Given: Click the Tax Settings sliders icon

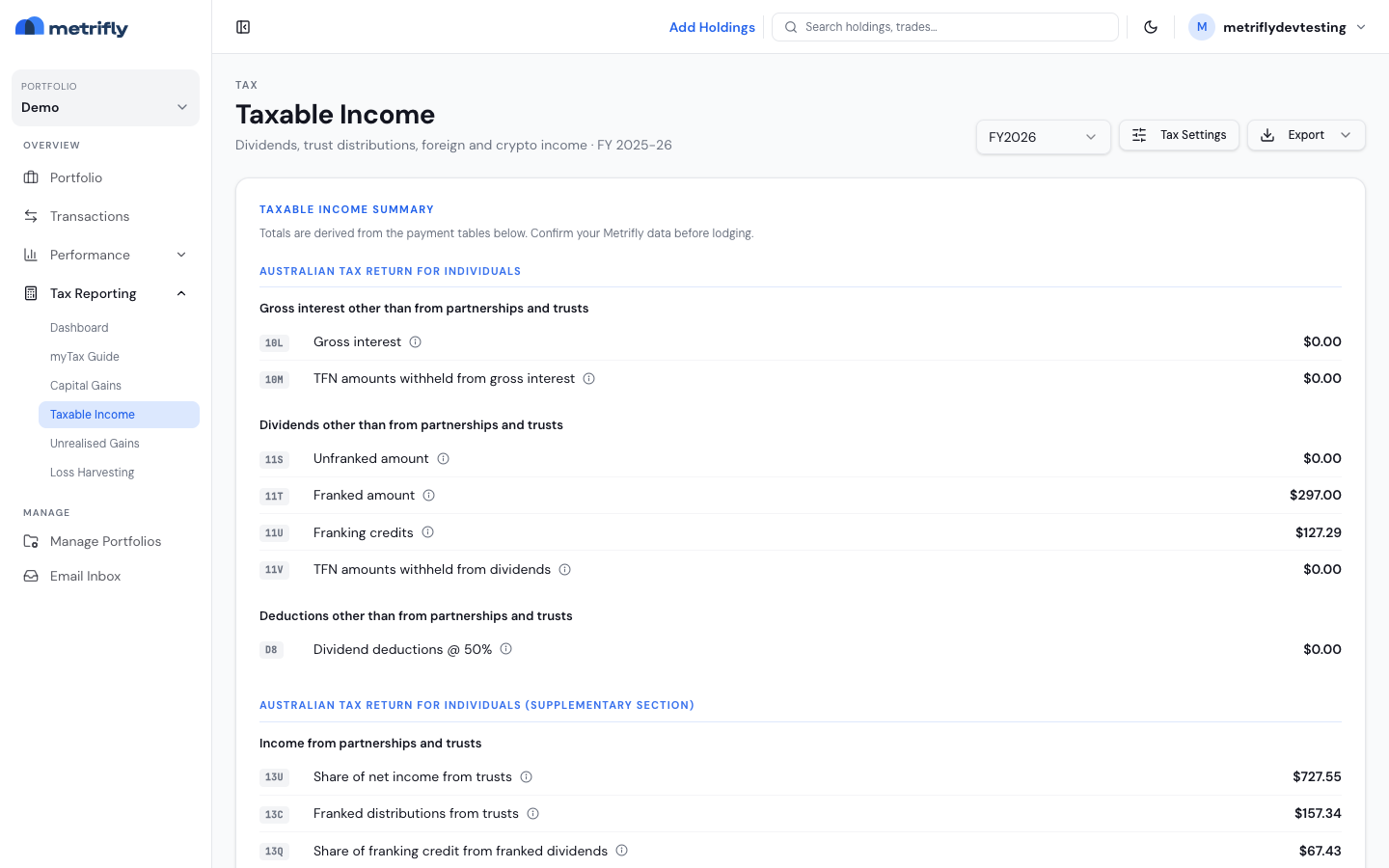Looking at the screenshot, I should [1139, 135].
